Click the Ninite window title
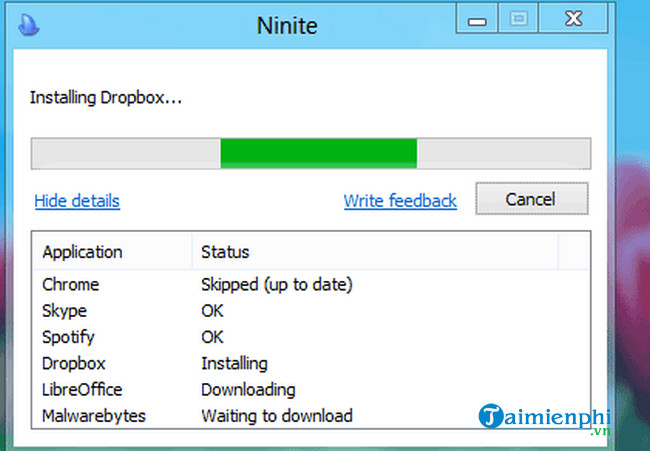Viewport: 650px width, 451px height. pos(287,25)
